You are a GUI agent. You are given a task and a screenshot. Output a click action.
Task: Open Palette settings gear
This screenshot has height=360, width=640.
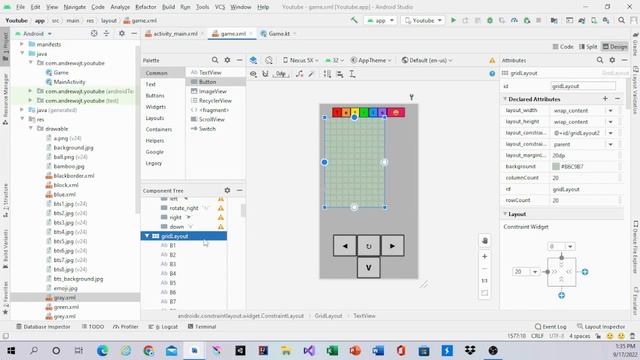coord(227,60)
